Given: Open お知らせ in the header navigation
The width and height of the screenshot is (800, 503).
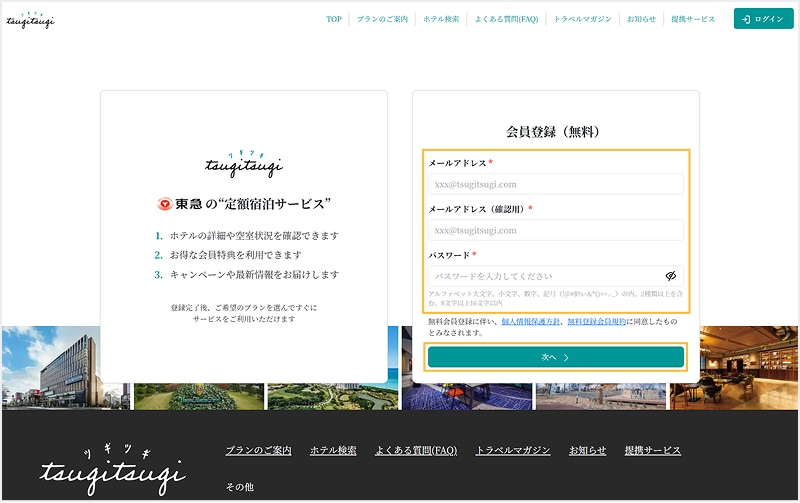Looking at the screenshot, I should (641, 19).
